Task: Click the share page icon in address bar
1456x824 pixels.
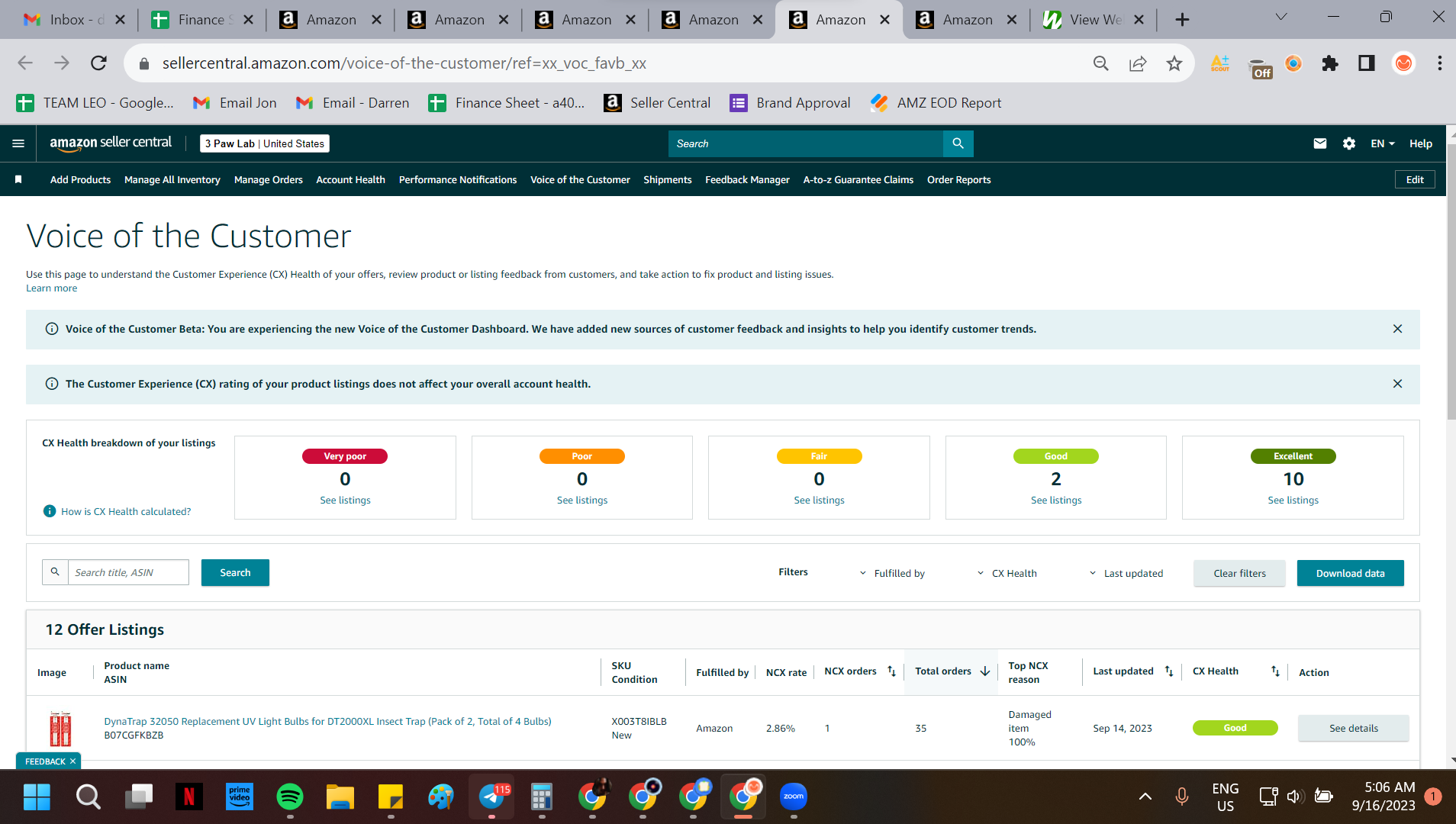Action: [x=1137, y=63]
